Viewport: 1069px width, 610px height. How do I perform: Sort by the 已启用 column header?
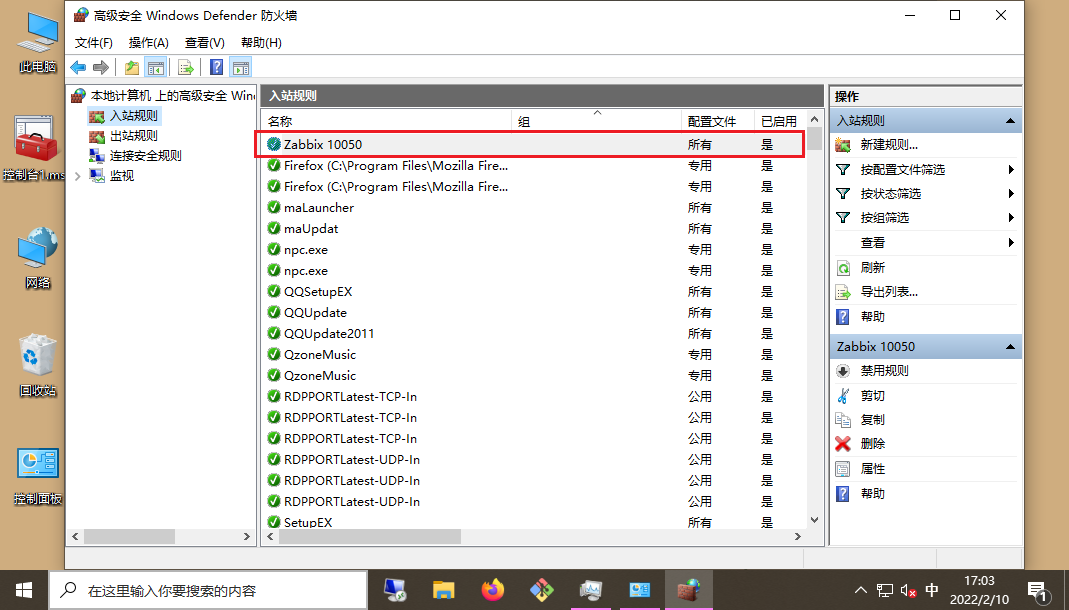[x=781, y=121]
